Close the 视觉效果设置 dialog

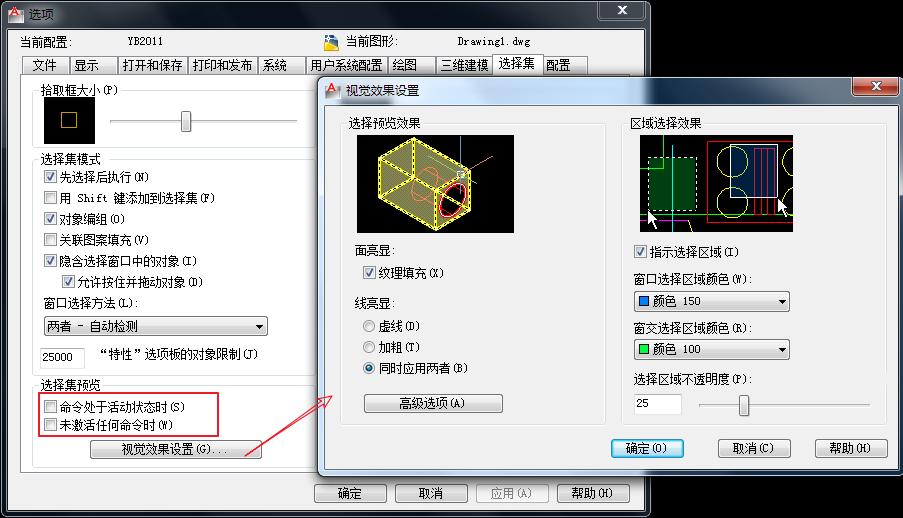[875, 86]
